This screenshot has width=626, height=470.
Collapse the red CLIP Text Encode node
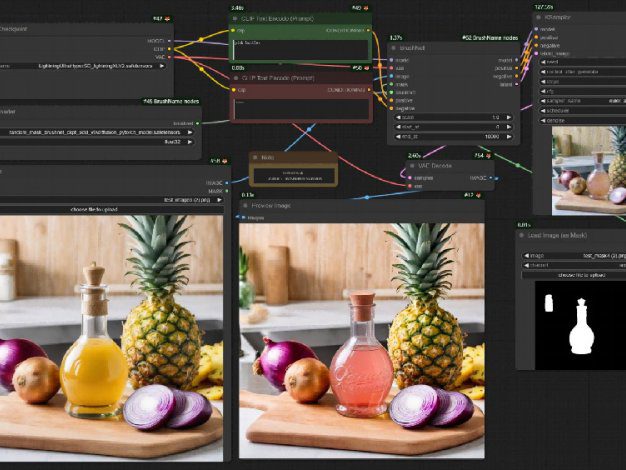coord(236,78)
